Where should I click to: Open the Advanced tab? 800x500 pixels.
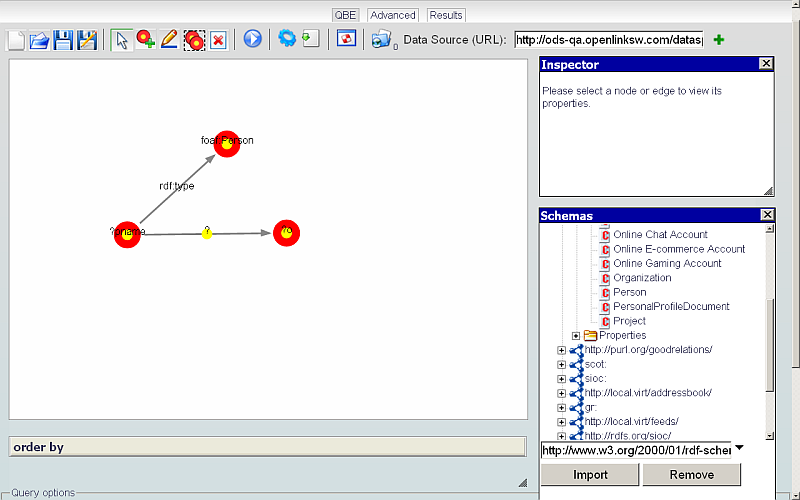(393, 15)
